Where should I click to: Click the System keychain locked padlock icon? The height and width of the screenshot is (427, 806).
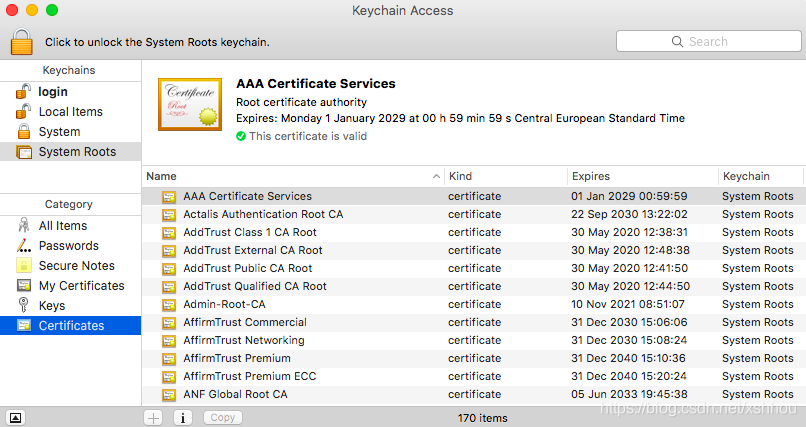coord(24,132)
